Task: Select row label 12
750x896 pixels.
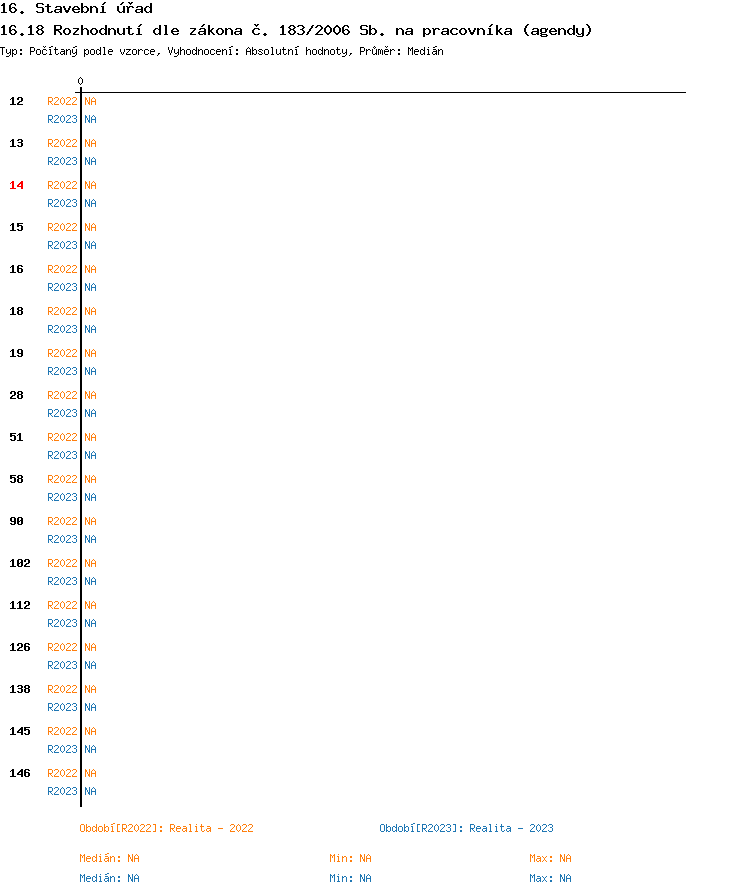Action: click(x=17, y=101)
